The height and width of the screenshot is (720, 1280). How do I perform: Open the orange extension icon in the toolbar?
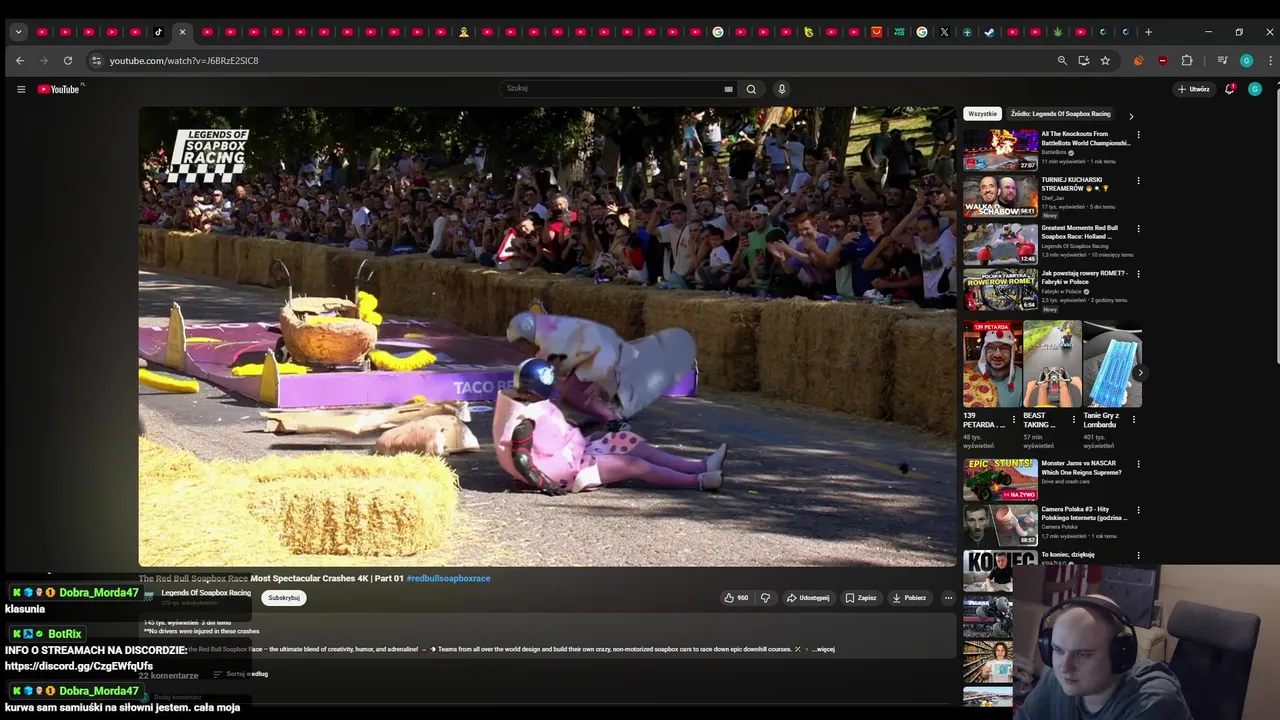pos(1138,61)
